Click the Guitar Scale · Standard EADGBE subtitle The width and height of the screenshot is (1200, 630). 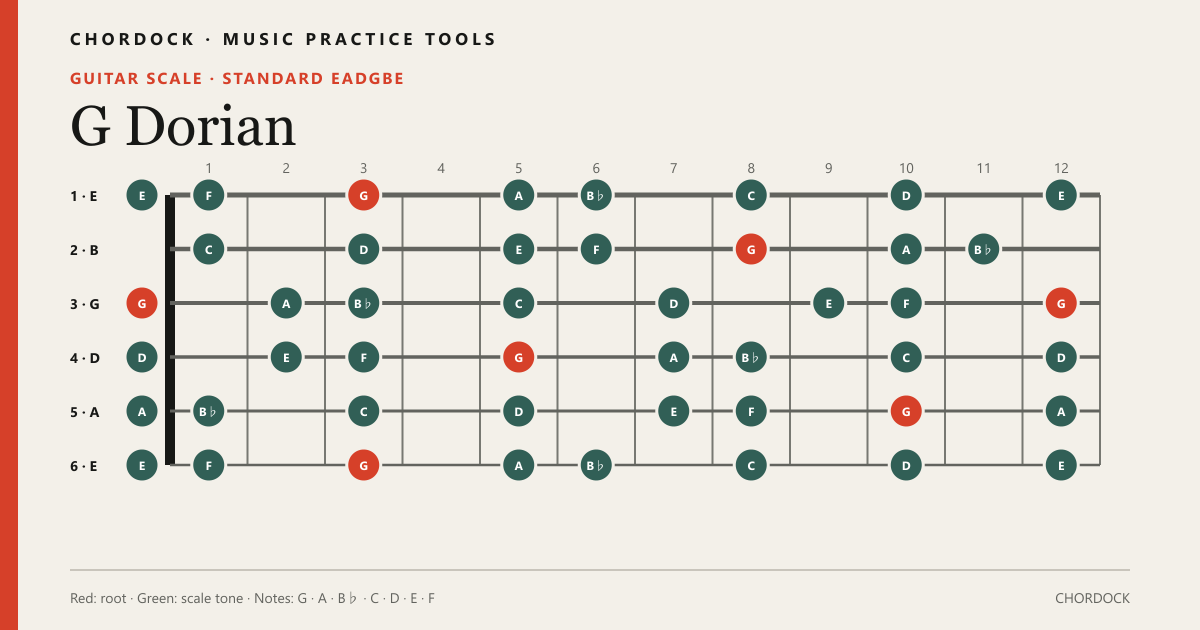pyautogui.click(x=237, y=78)
